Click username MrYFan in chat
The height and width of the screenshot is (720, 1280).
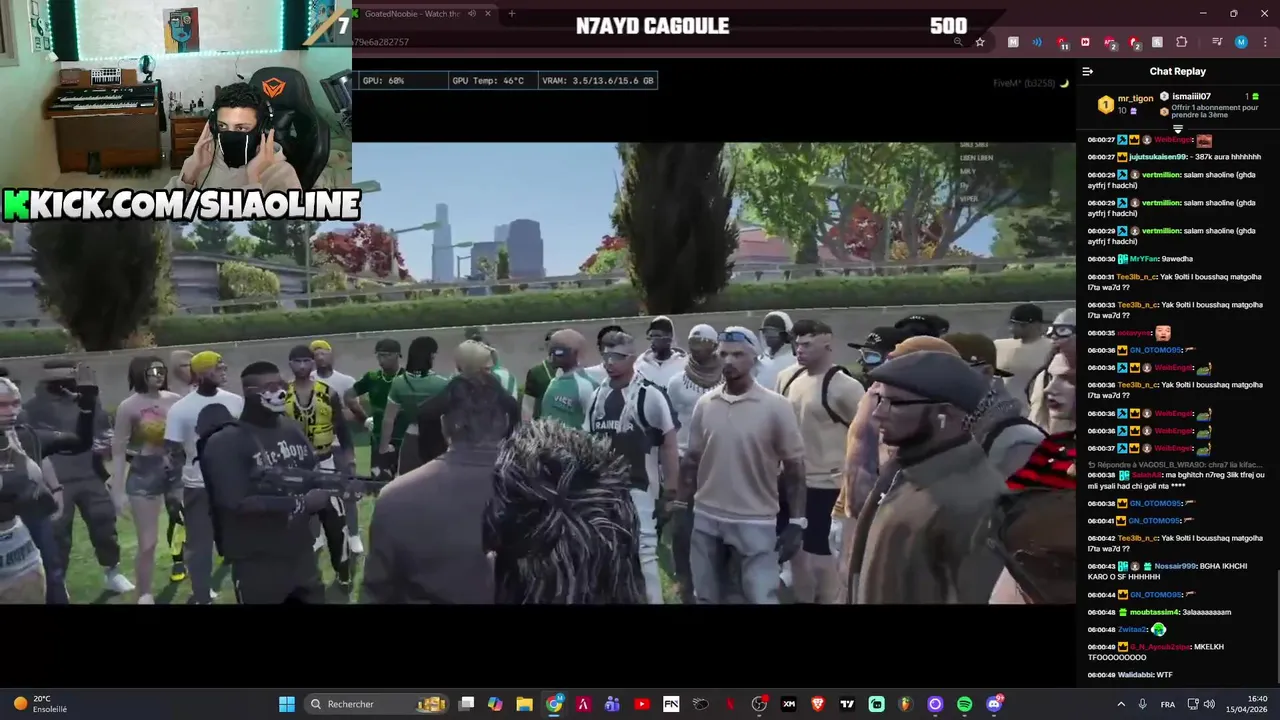[x=1144, y=259]
